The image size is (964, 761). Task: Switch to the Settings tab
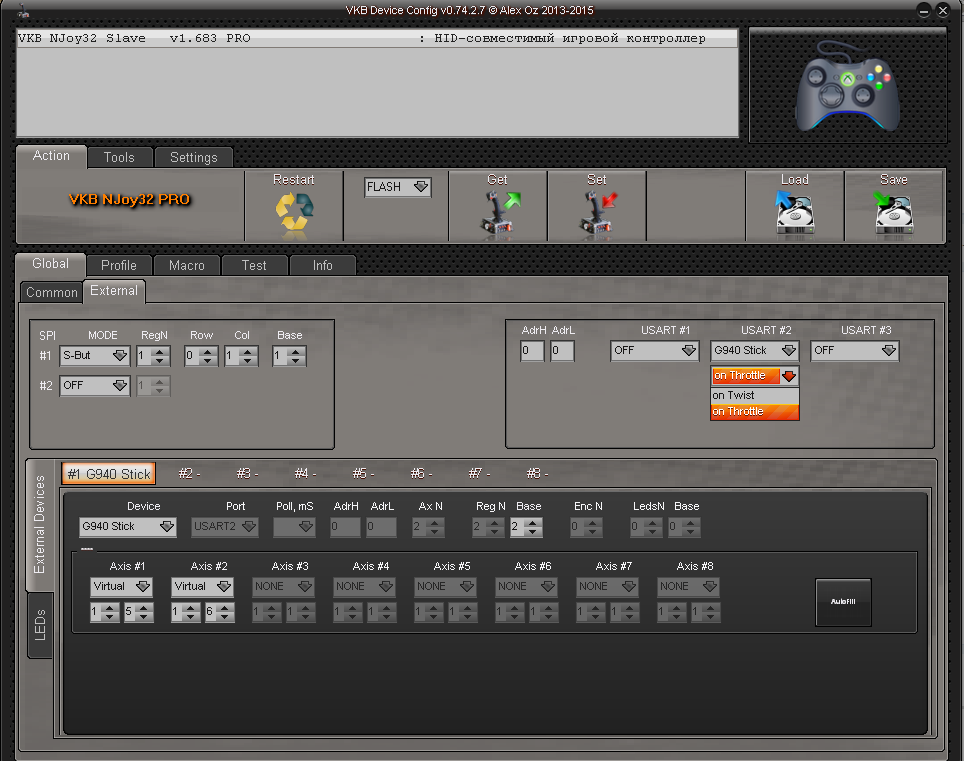(x=194, y=157)
